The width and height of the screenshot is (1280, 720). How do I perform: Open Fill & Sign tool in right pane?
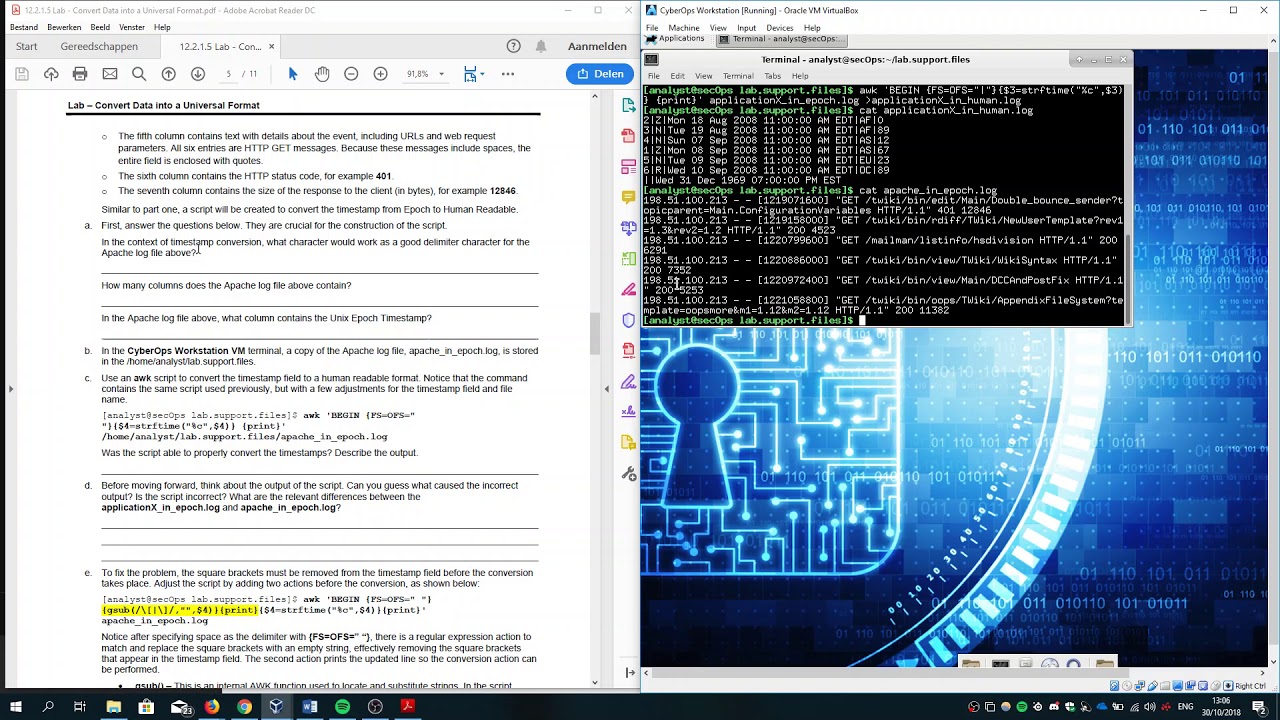628,382
